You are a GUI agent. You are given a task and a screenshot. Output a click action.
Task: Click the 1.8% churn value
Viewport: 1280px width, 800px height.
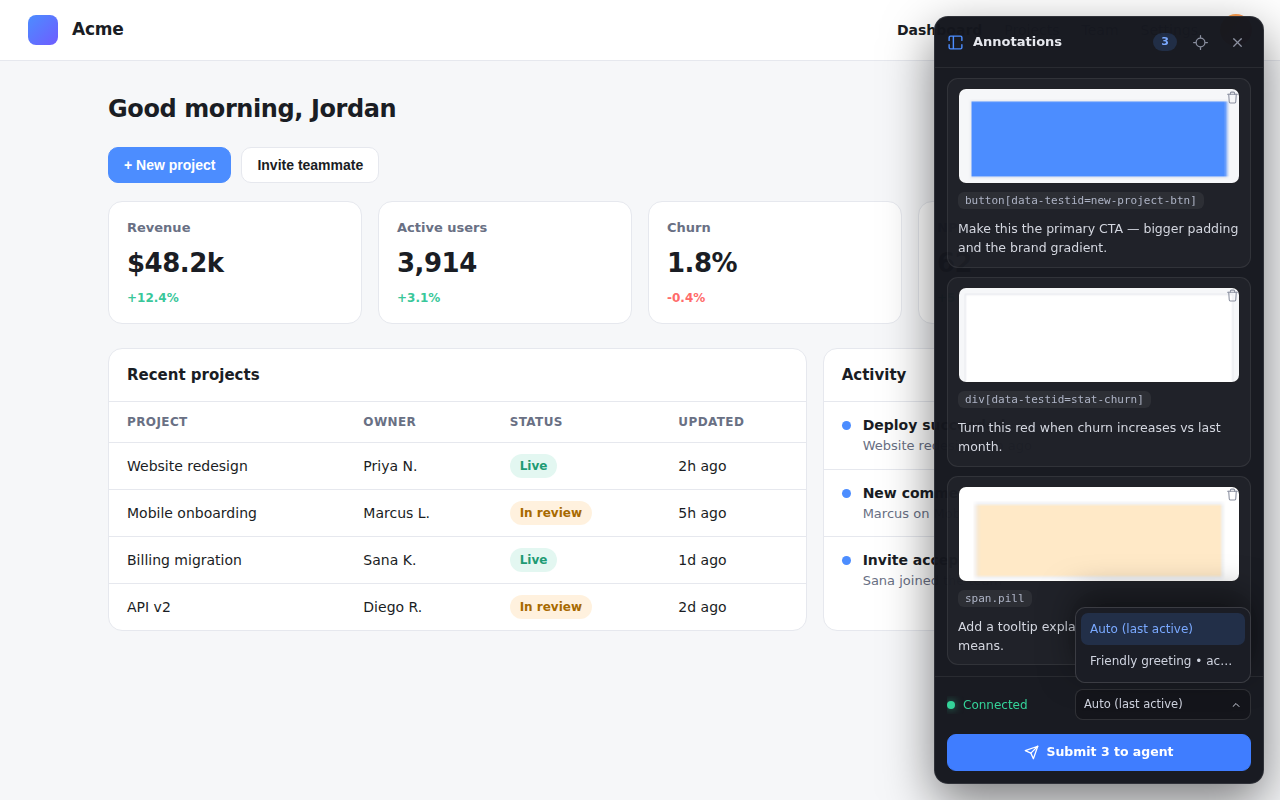point(702,263)
